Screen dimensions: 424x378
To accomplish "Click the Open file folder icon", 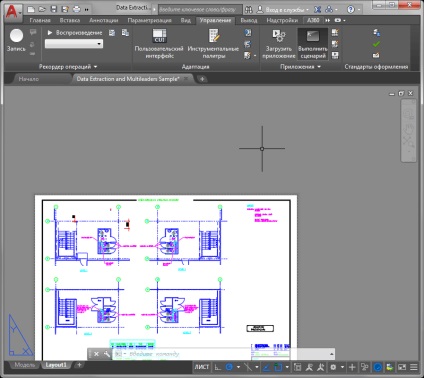I will (42, 9).
